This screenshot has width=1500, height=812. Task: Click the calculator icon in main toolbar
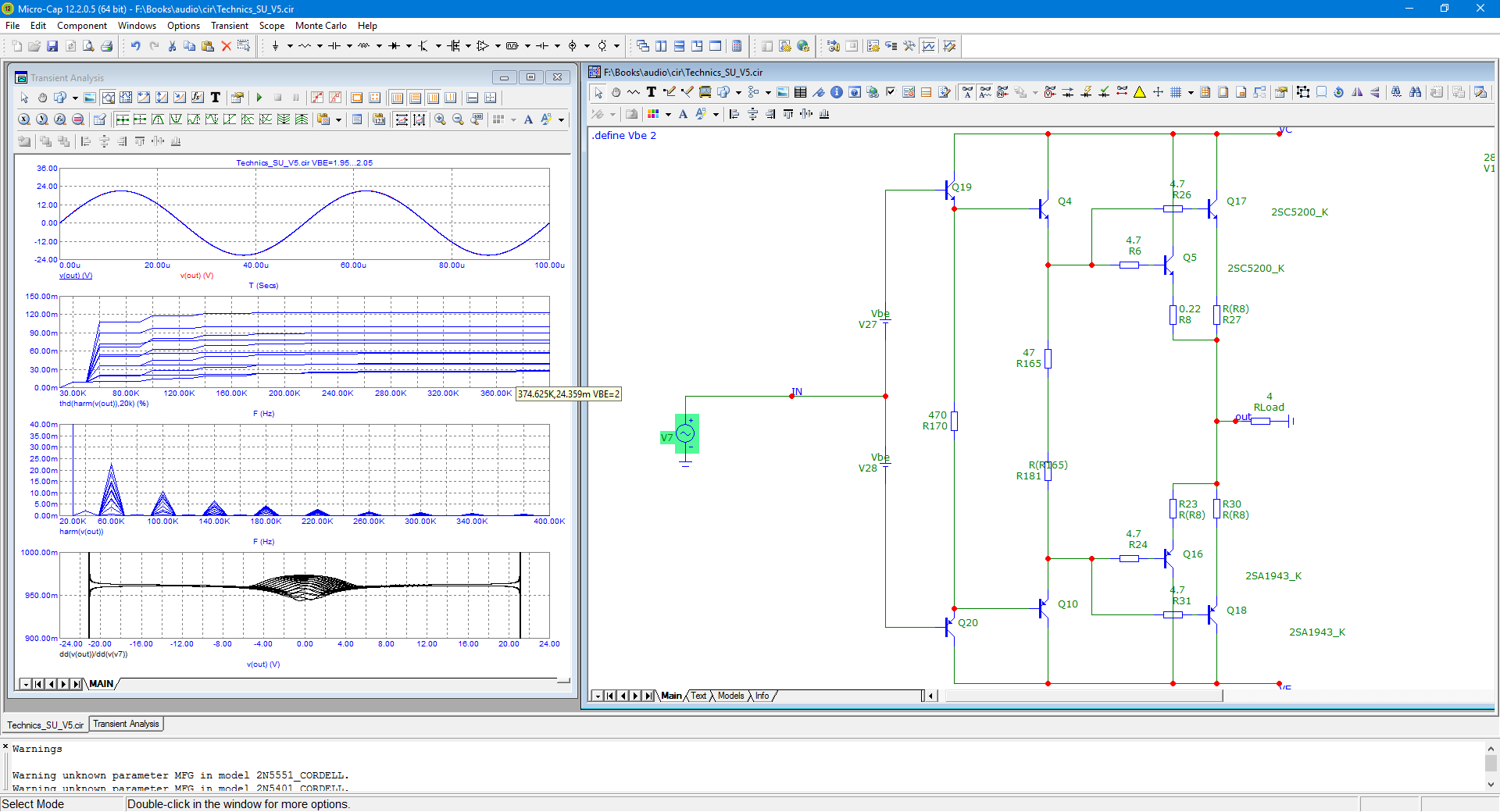[x=737, y=46]
